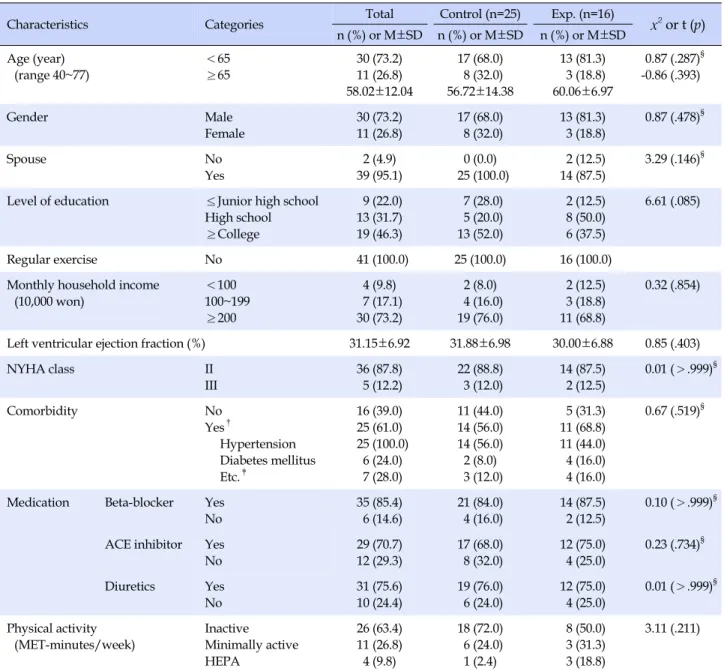Select the 'NYHA class' row label
724x671 pixels.
(40, 369)
